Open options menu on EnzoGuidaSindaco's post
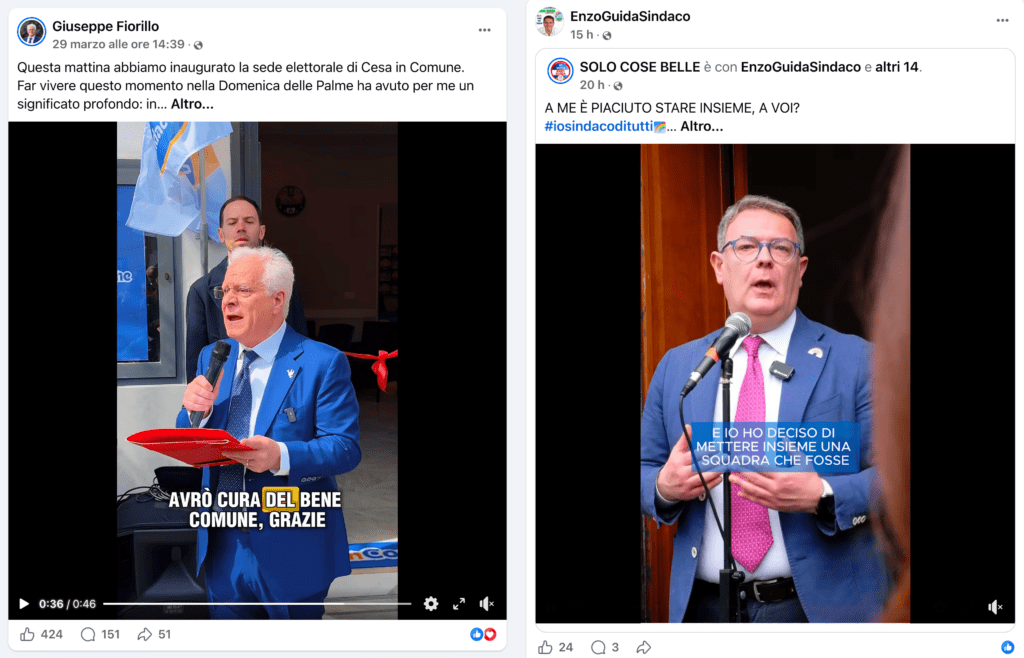 [1002, 20]
